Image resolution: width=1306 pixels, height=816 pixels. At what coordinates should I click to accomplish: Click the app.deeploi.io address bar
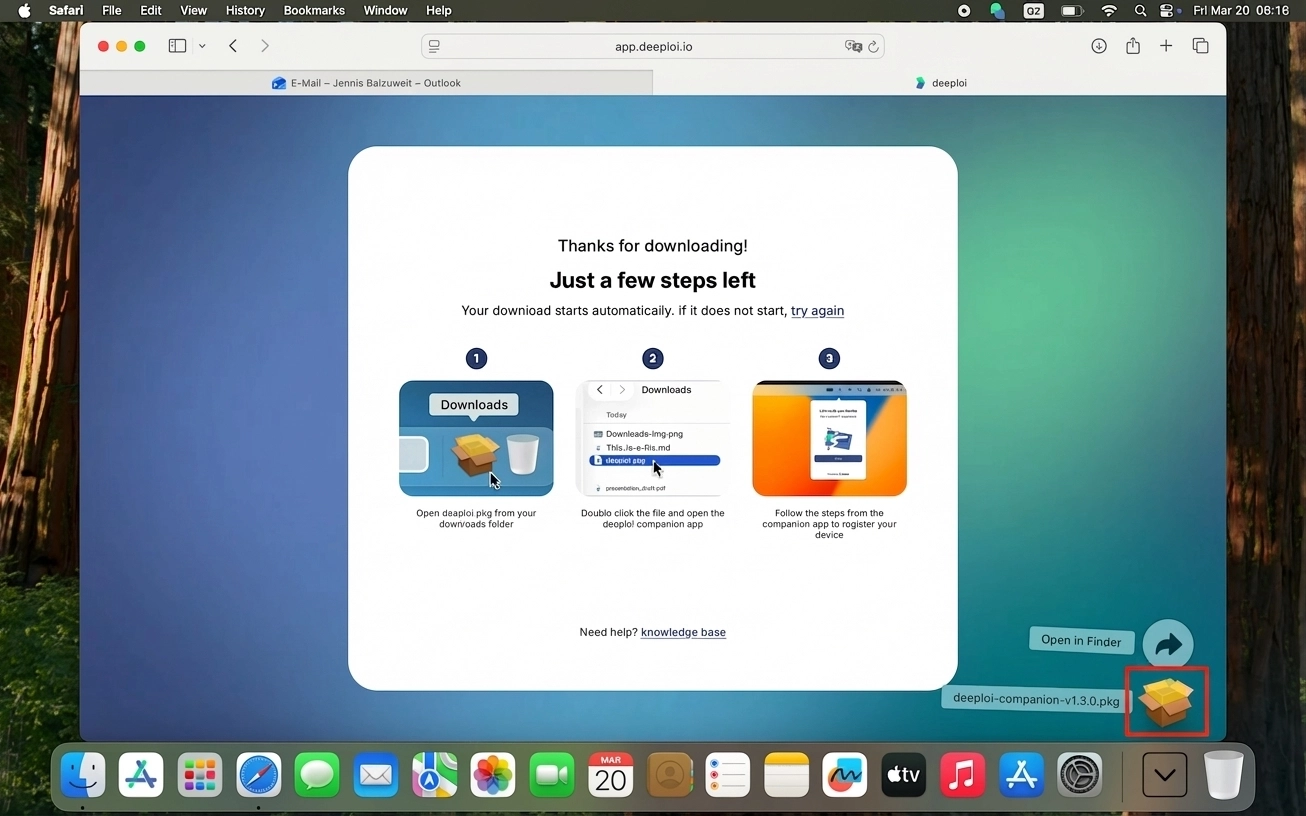tap(653, 46)
